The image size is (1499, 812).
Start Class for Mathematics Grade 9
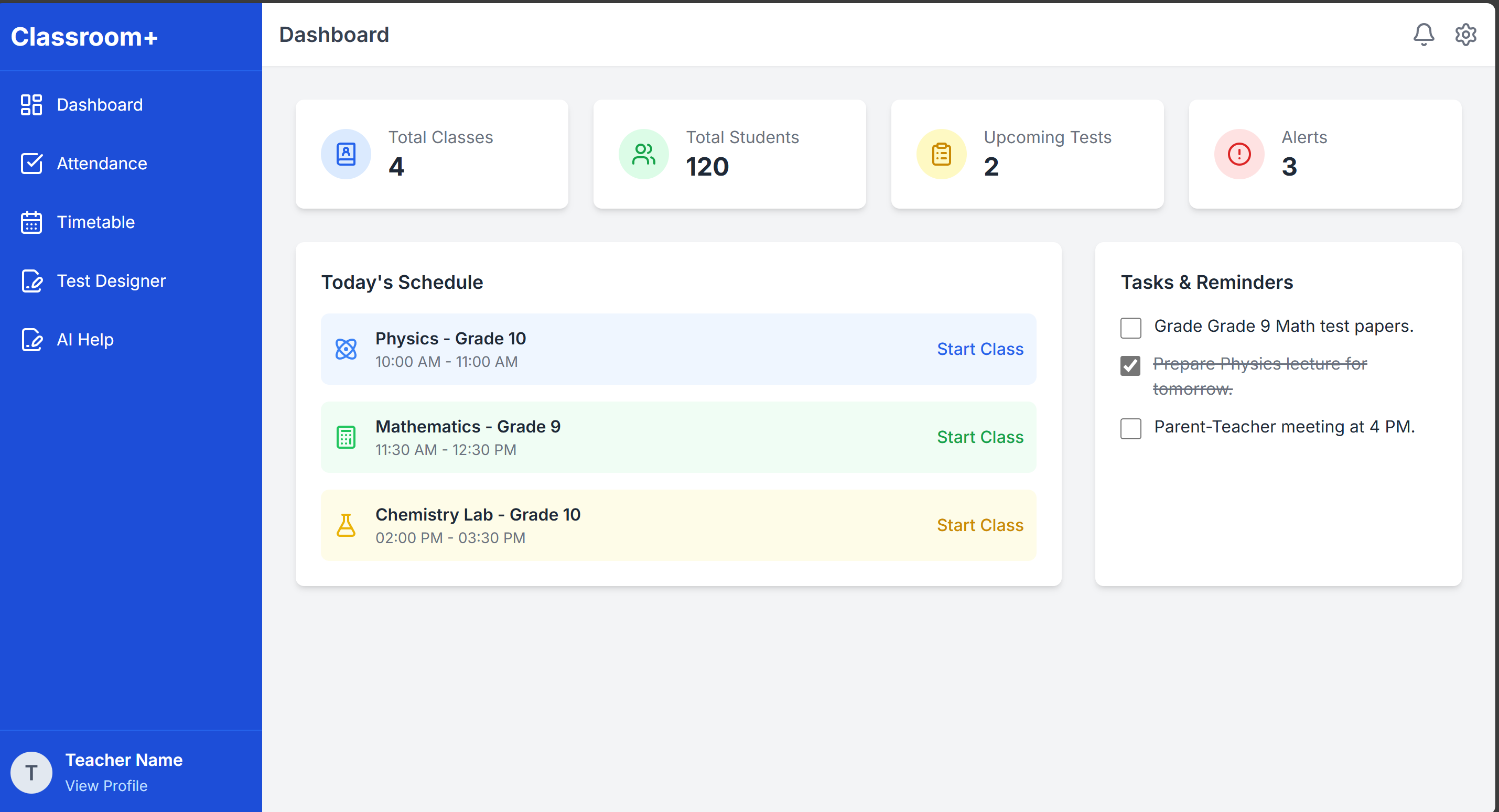tap(979, 437)
